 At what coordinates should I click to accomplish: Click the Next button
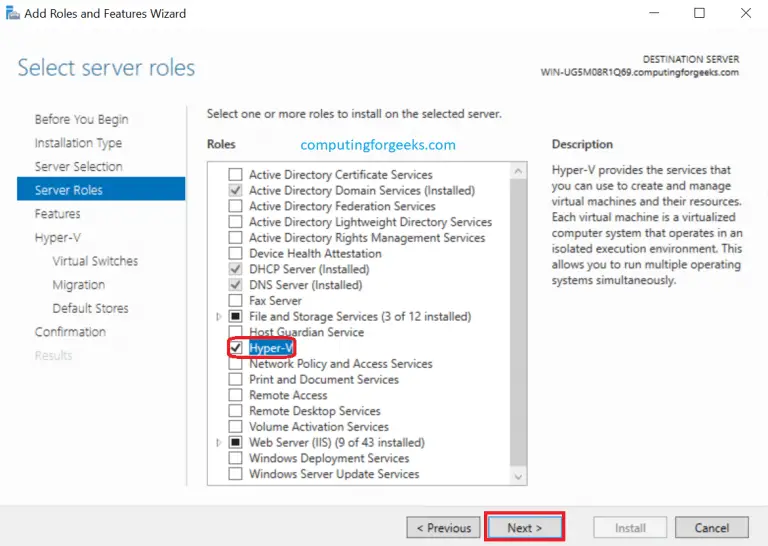point(525,527)
